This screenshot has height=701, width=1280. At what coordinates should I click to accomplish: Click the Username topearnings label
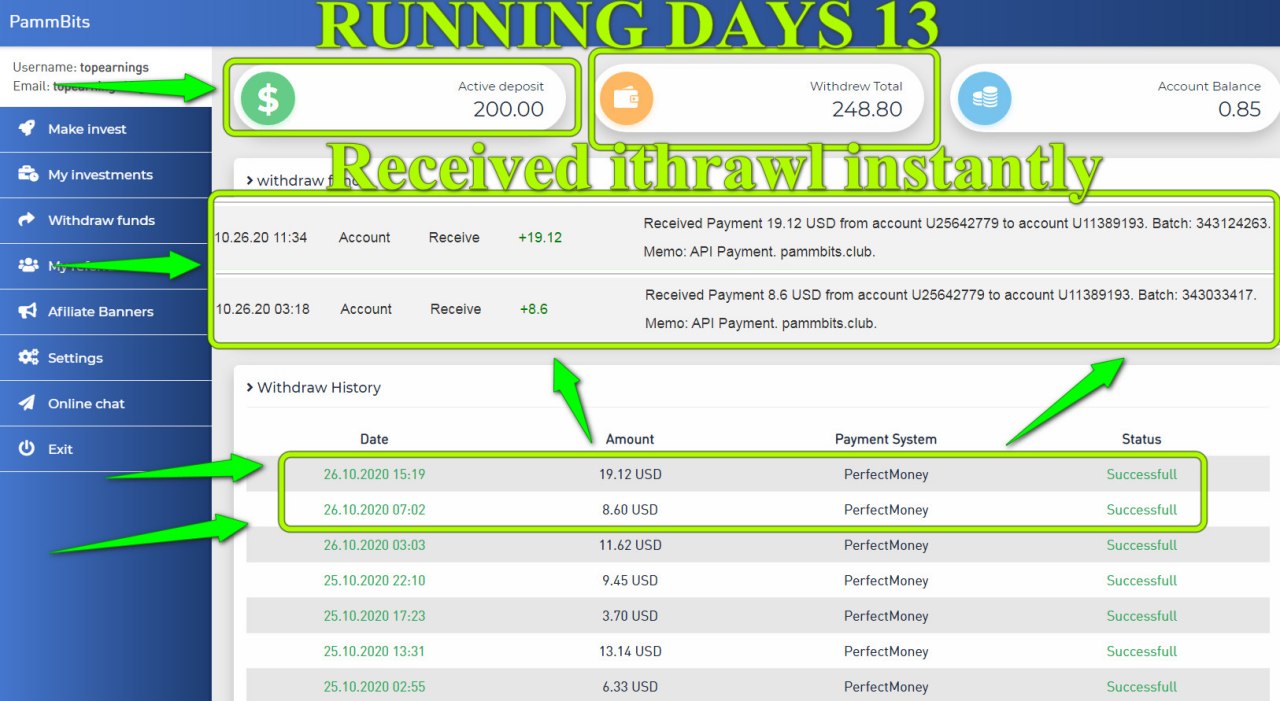(81, 68)
